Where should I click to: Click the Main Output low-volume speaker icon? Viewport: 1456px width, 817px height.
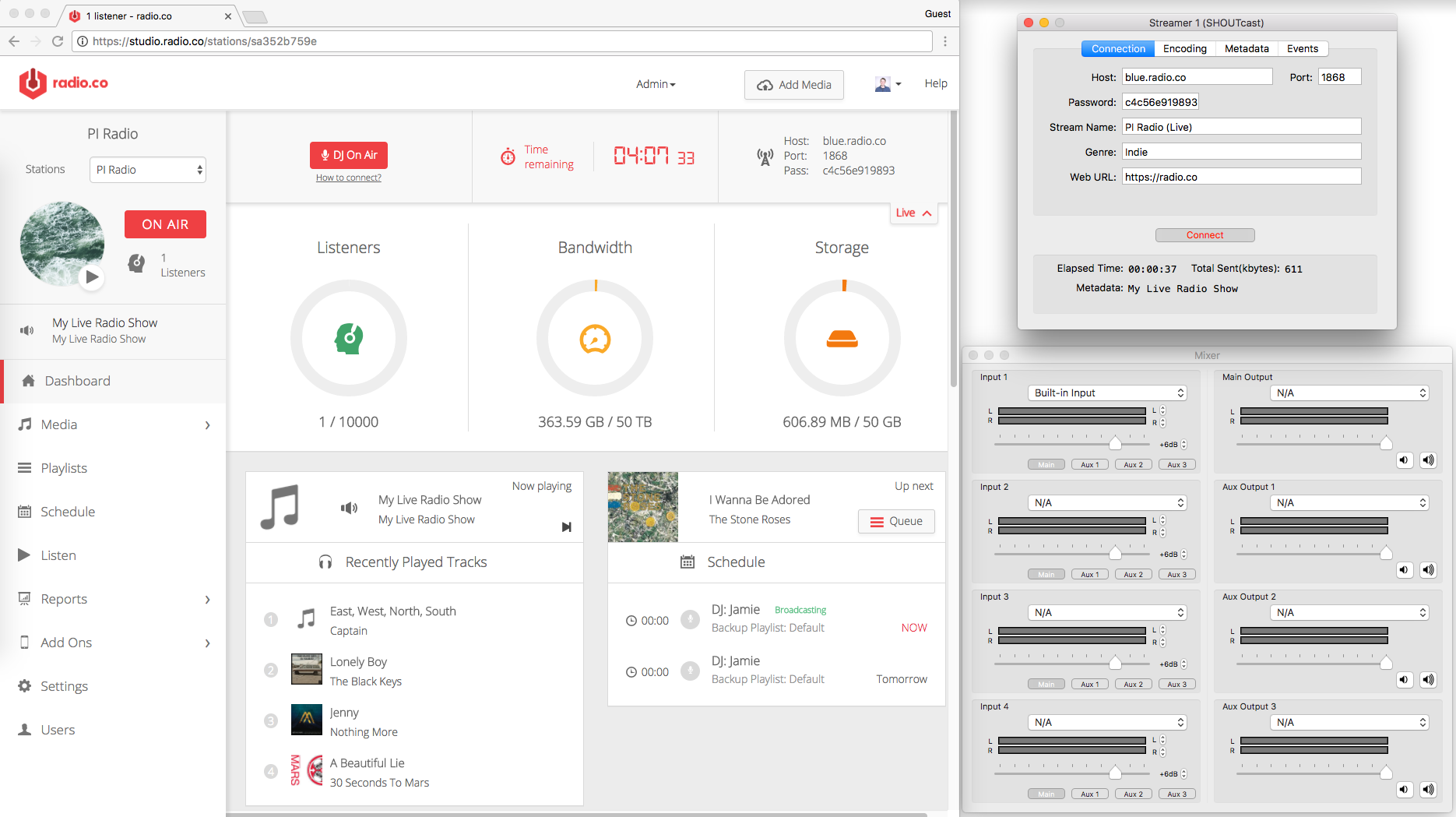1404,460
